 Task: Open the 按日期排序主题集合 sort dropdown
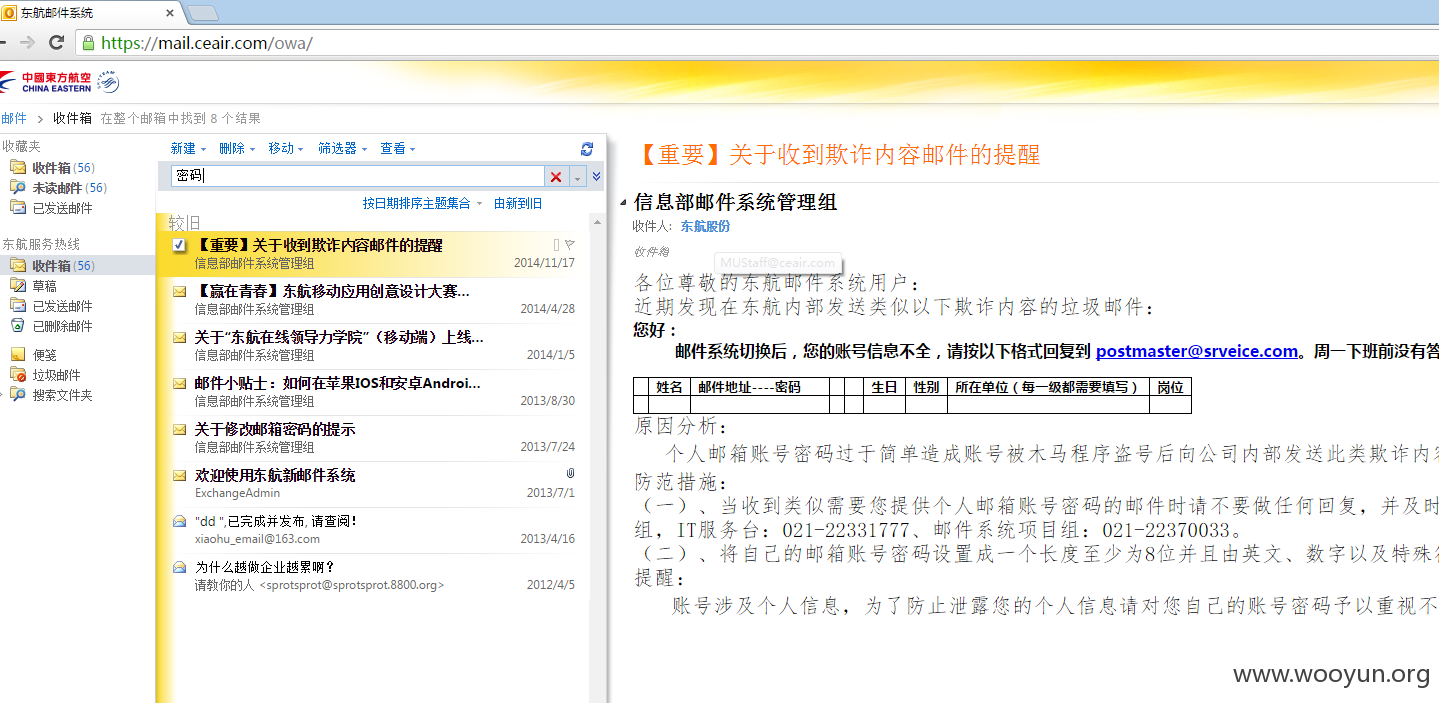click(x=422, y=203)
